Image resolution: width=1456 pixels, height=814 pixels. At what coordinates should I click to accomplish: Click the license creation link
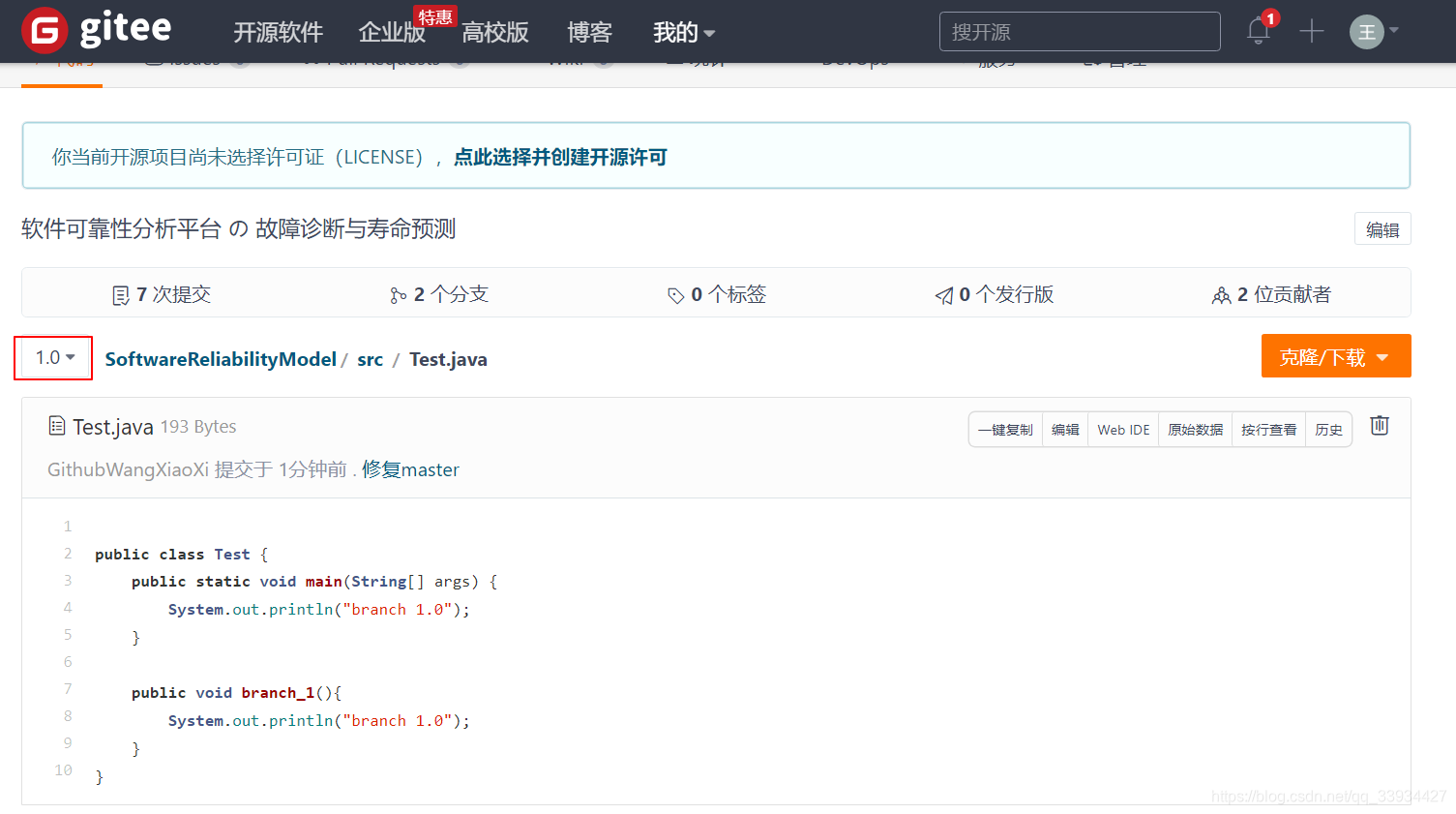[560, 157]
